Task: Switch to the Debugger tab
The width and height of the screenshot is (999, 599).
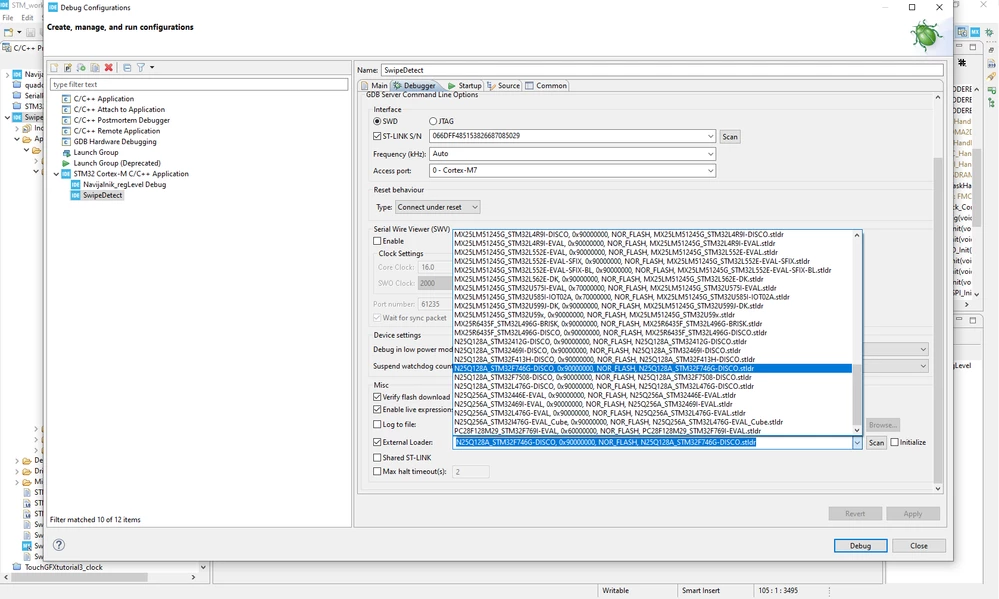Action: pos(414,85)
